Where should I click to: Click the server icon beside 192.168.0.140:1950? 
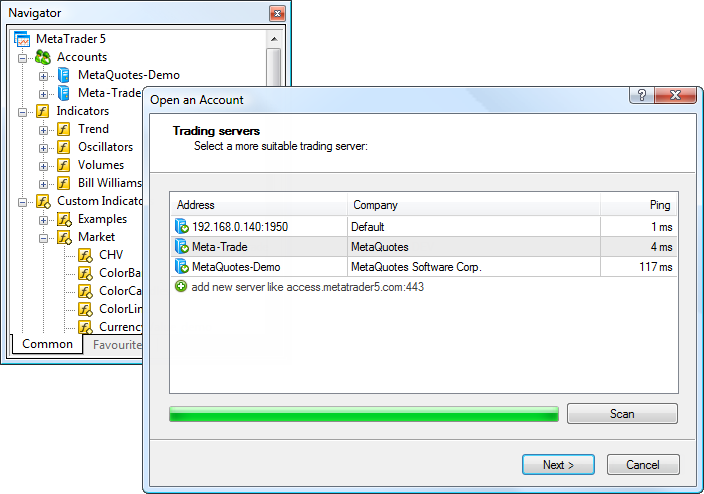181,226
